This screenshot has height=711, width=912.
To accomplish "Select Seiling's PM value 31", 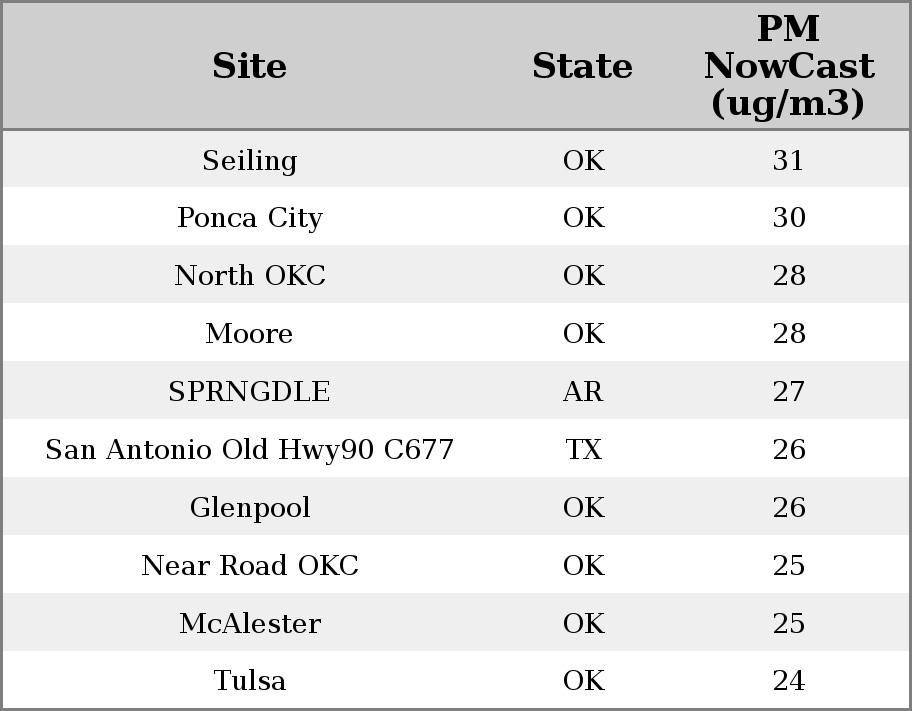I will point(788,160).
